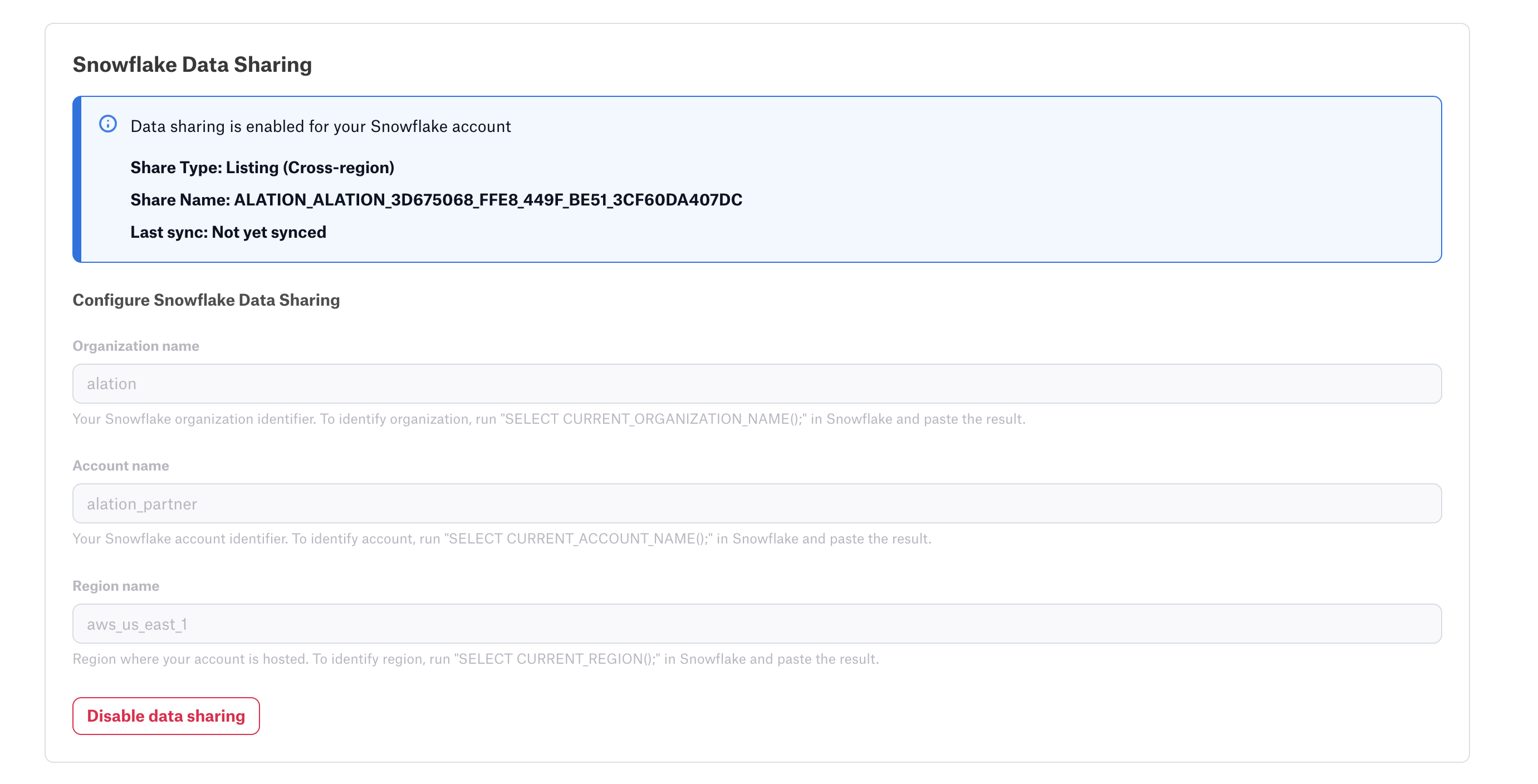Click the Organization name label
Viewport: 1538px width, 784px height.
click(135, 346)
